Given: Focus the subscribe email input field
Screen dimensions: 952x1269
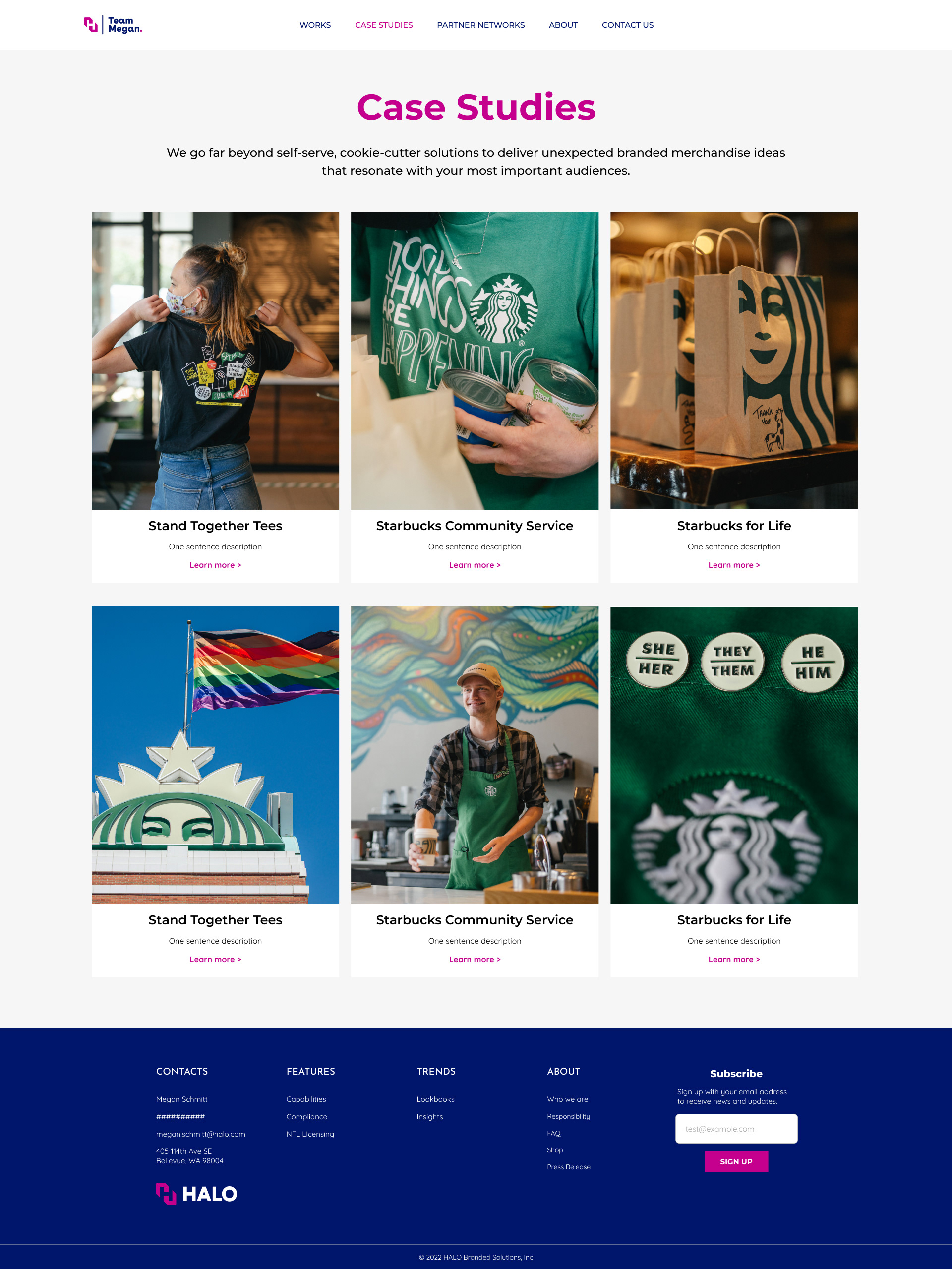Looking at the screenshot, I should (x=736, y=1129).
